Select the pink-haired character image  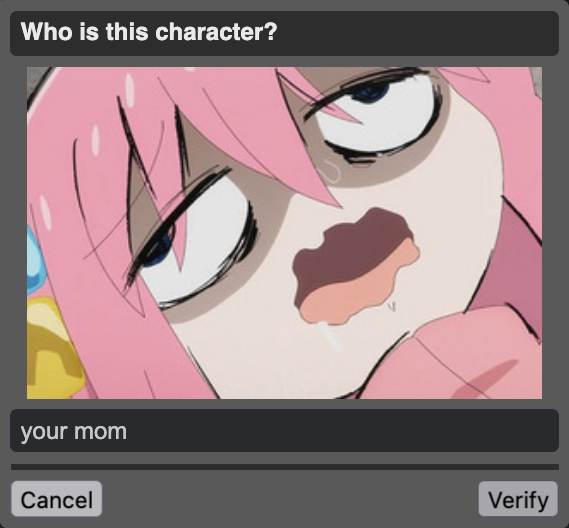pos(284,233)
